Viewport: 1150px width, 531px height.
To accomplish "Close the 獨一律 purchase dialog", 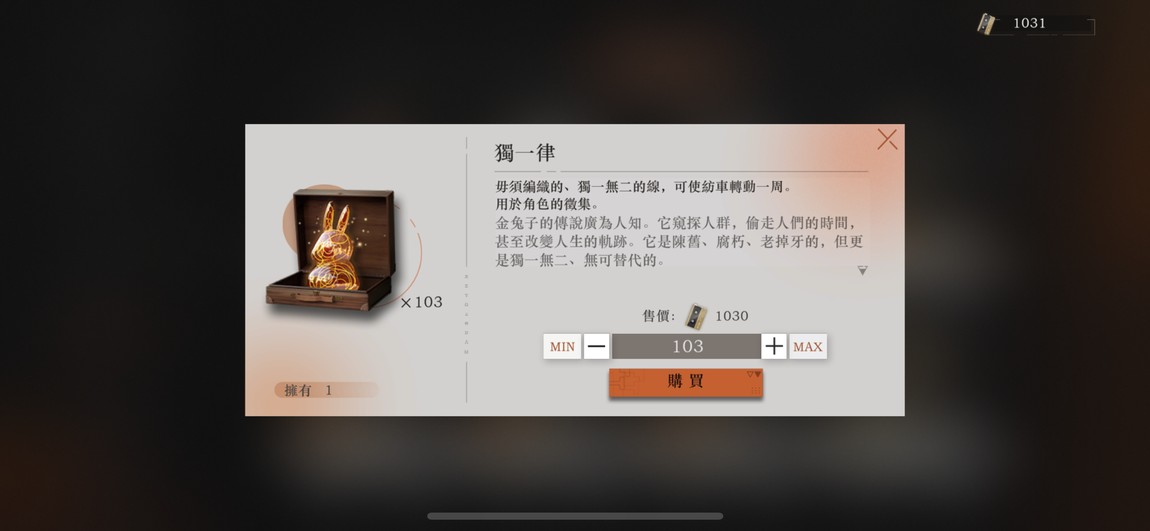I will click(x=887, y=139).
